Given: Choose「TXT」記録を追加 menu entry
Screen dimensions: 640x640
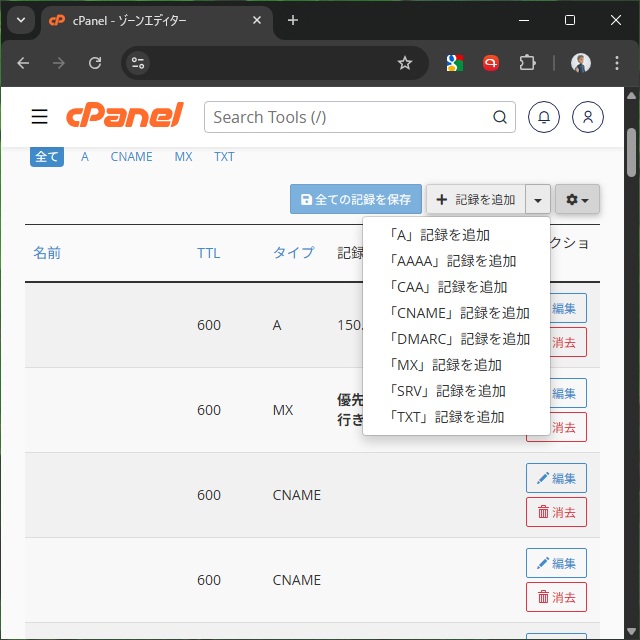Looking at the screenshot, I should click(447, 417).
